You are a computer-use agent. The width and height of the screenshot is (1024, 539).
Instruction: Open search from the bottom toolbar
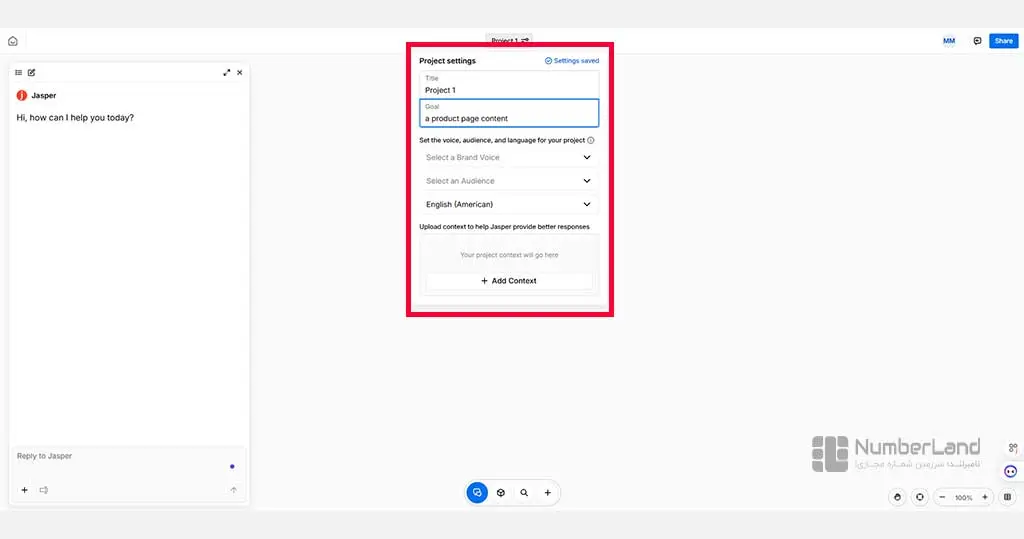click(x=524, y=493)
